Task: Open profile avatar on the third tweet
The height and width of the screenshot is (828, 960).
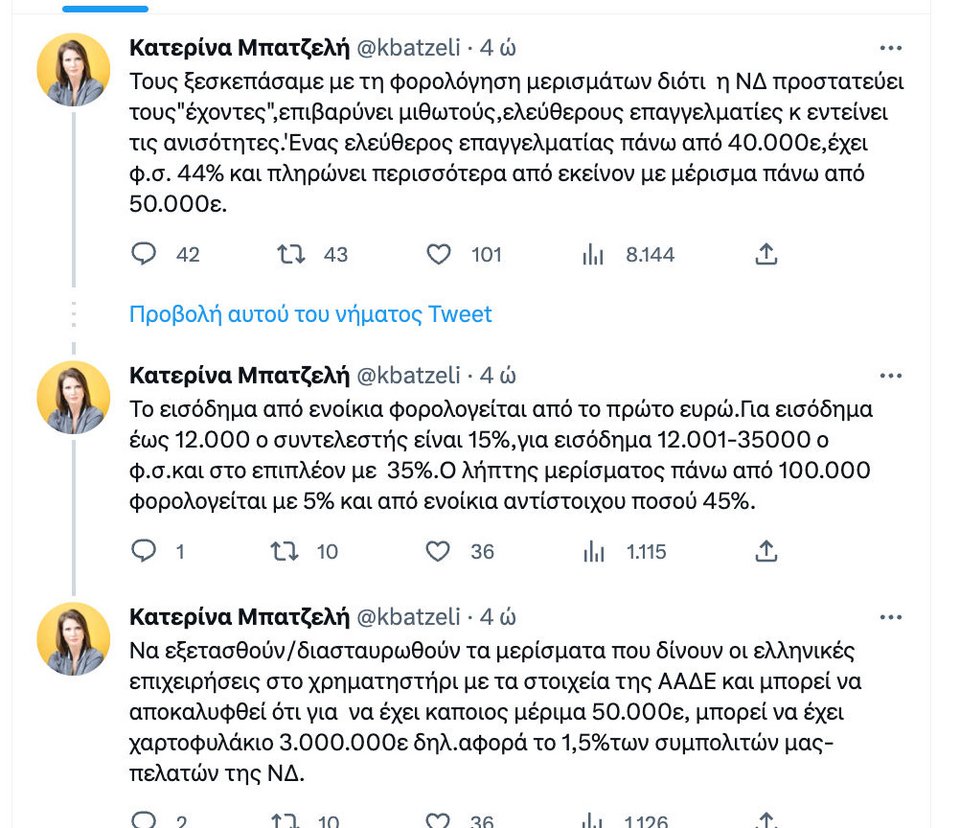Action: [73, 639]
